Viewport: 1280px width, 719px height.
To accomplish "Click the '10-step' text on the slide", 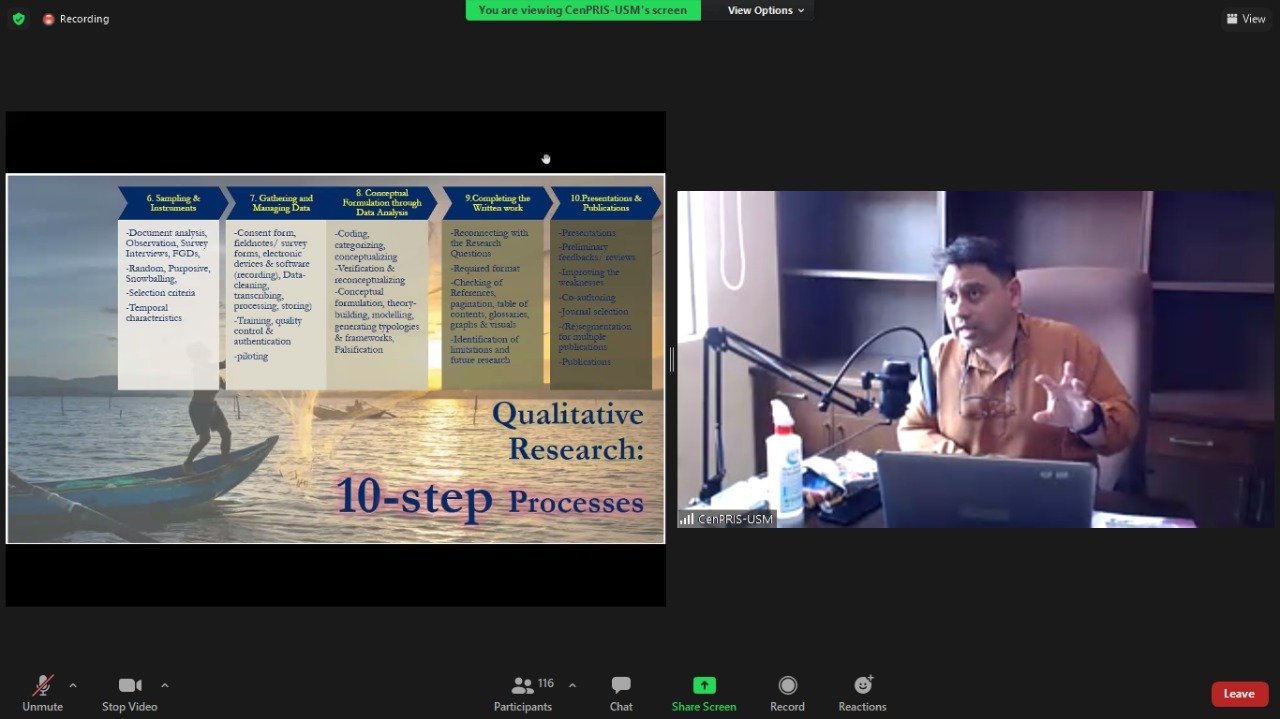I will point(414,496).
